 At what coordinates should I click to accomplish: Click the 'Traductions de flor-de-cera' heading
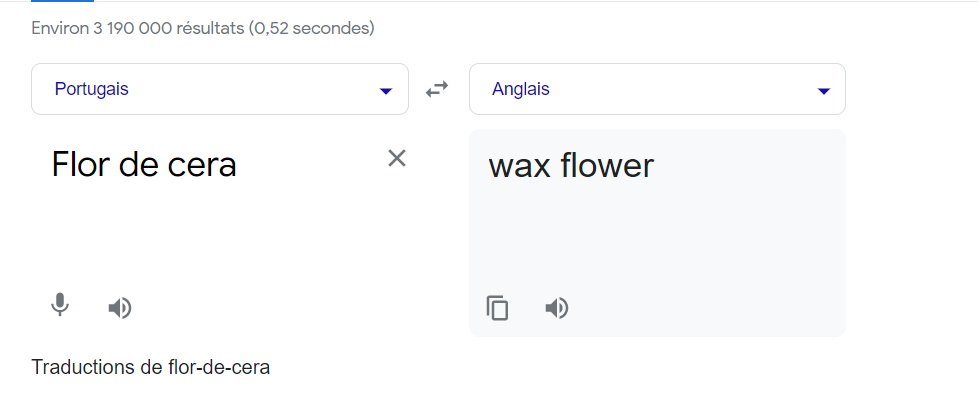pos(150,367)
